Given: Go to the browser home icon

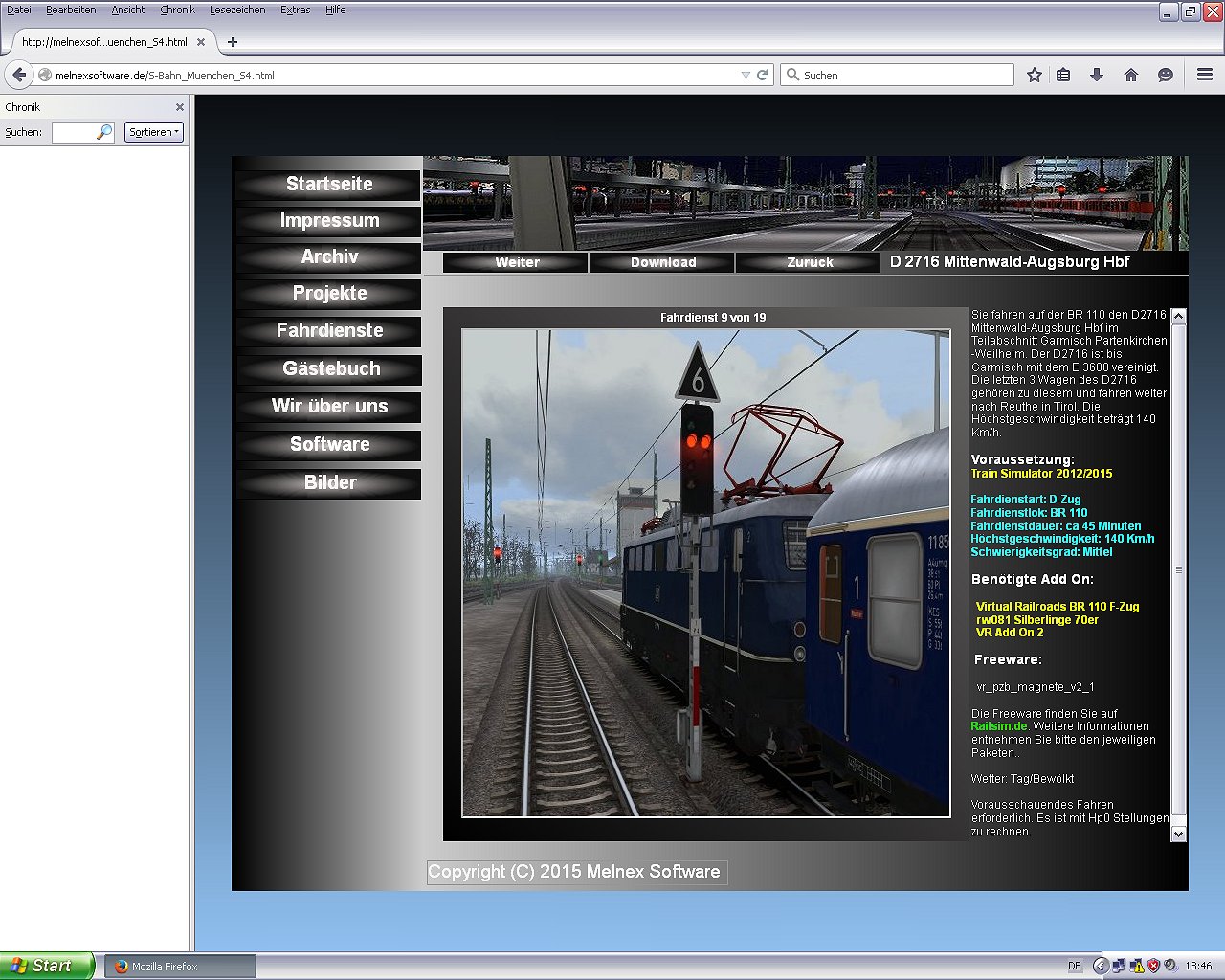Looking at the screenshot, I should pos(1131,75).
